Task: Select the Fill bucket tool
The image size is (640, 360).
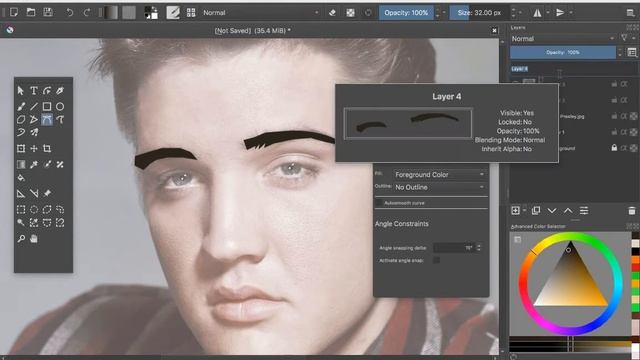Action: click(x=21, y=178)
